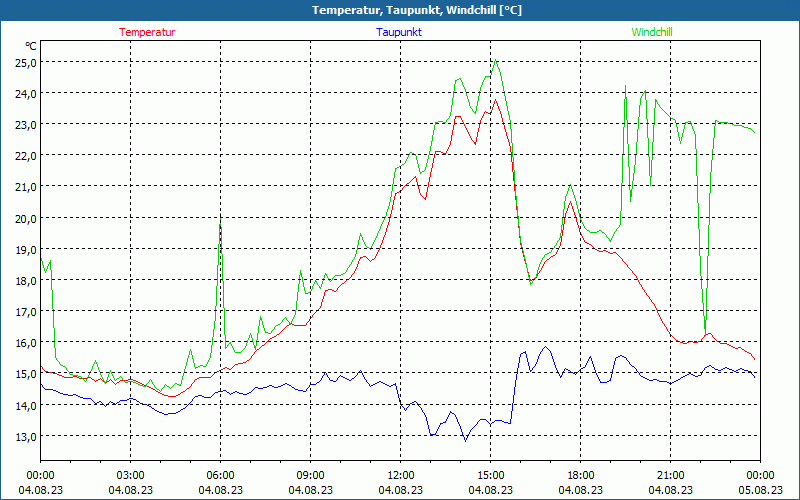Viewport: 800px width, 500px height.
Task: Click the 15,0 y-axis tick label
Action: (x=25, y=374)
